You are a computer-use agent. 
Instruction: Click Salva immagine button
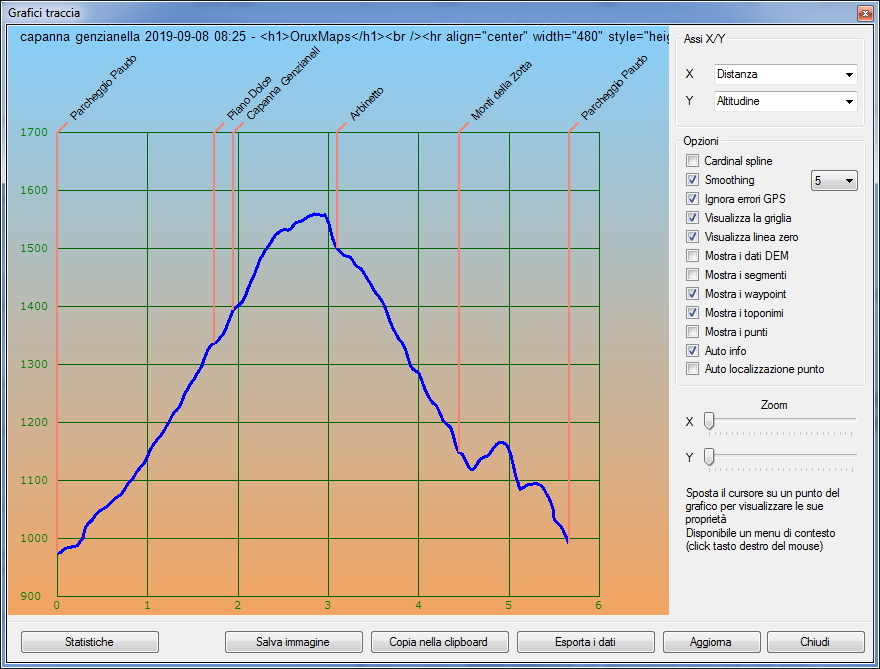coord(293,642)
